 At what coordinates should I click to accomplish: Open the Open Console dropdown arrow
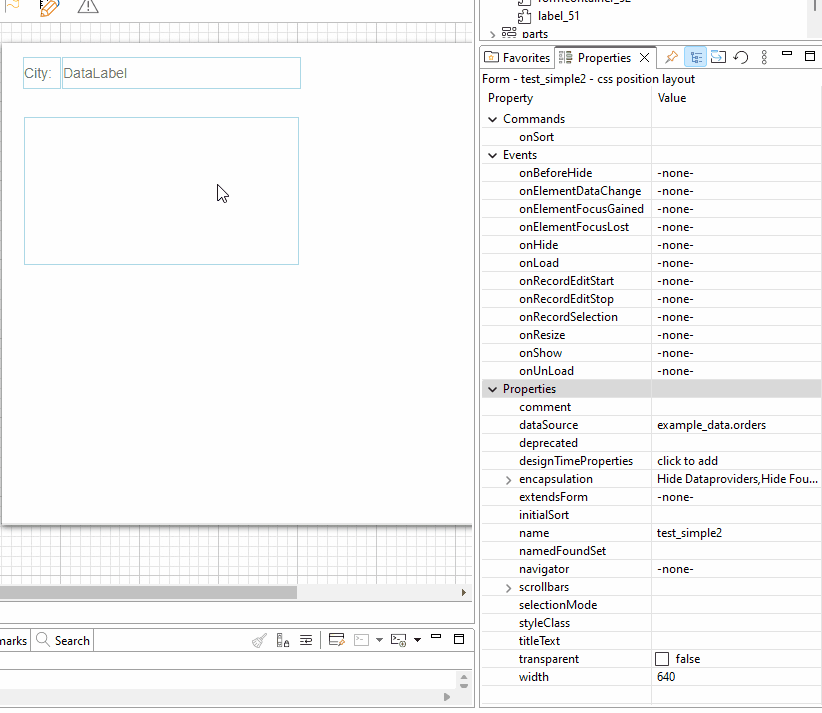pyautogui.click(x=417, y=640)
